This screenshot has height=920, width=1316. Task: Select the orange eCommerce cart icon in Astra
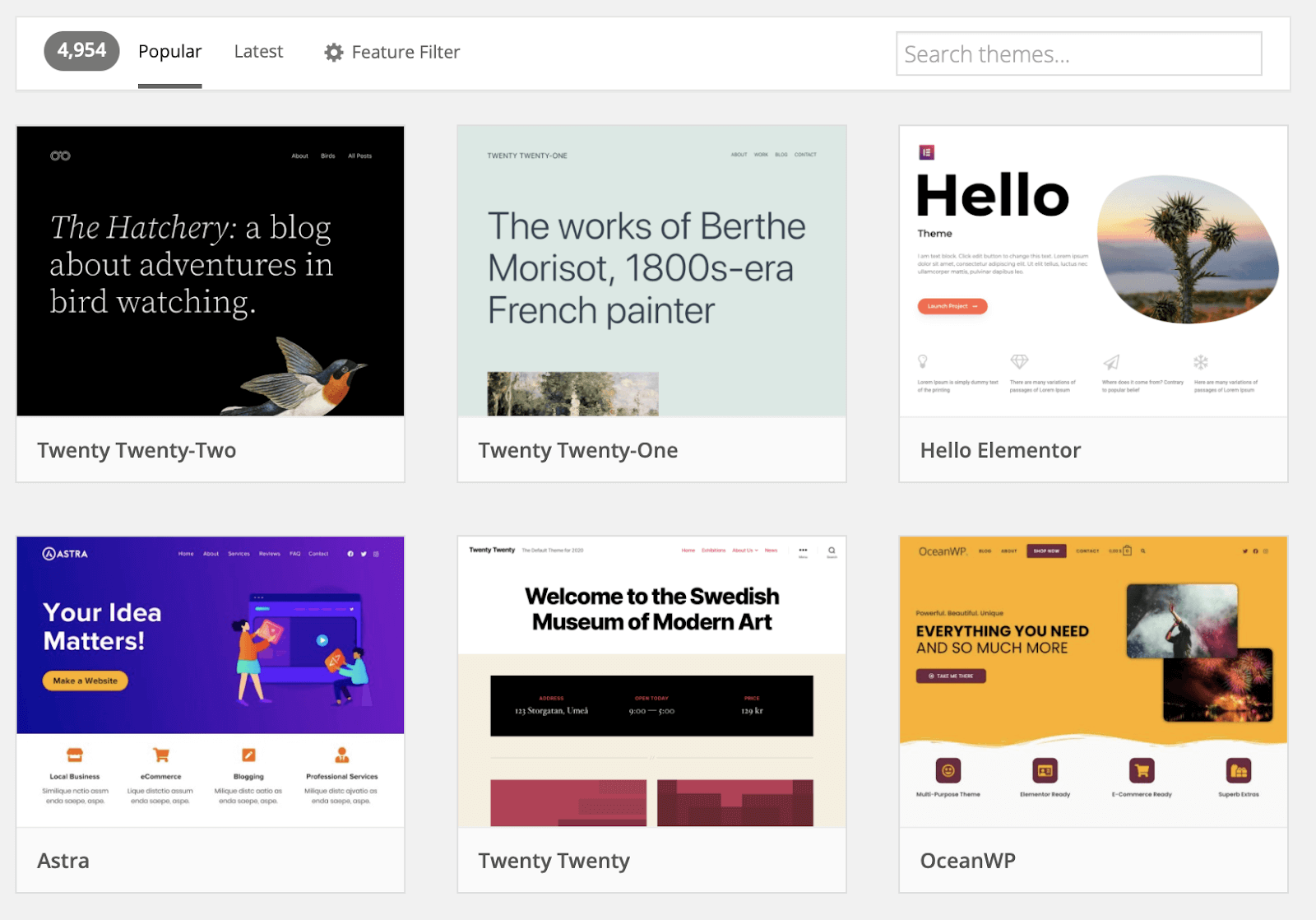(x=161, y=755)
